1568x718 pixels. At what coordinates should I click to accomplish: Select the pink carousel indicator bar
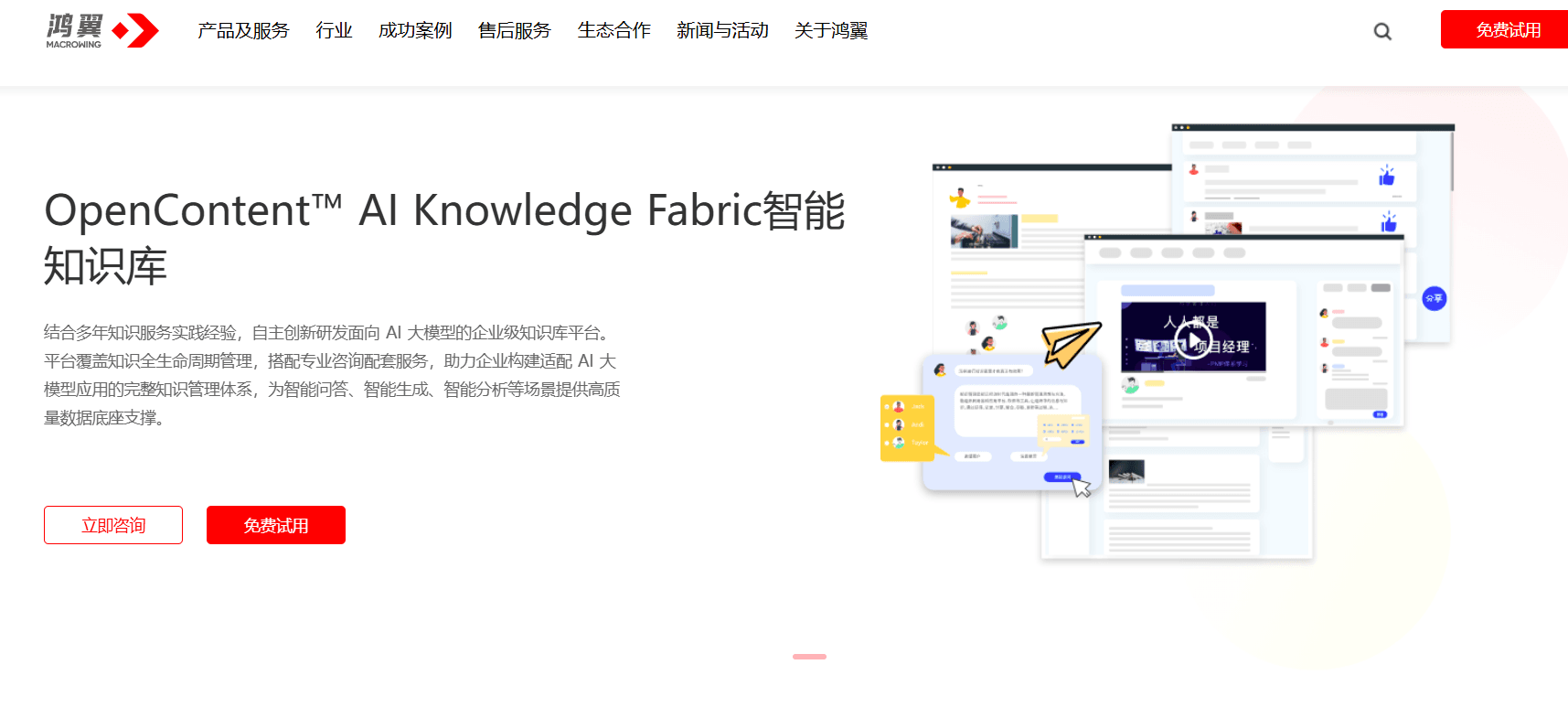pyautogui.click(x=809, y=657)
